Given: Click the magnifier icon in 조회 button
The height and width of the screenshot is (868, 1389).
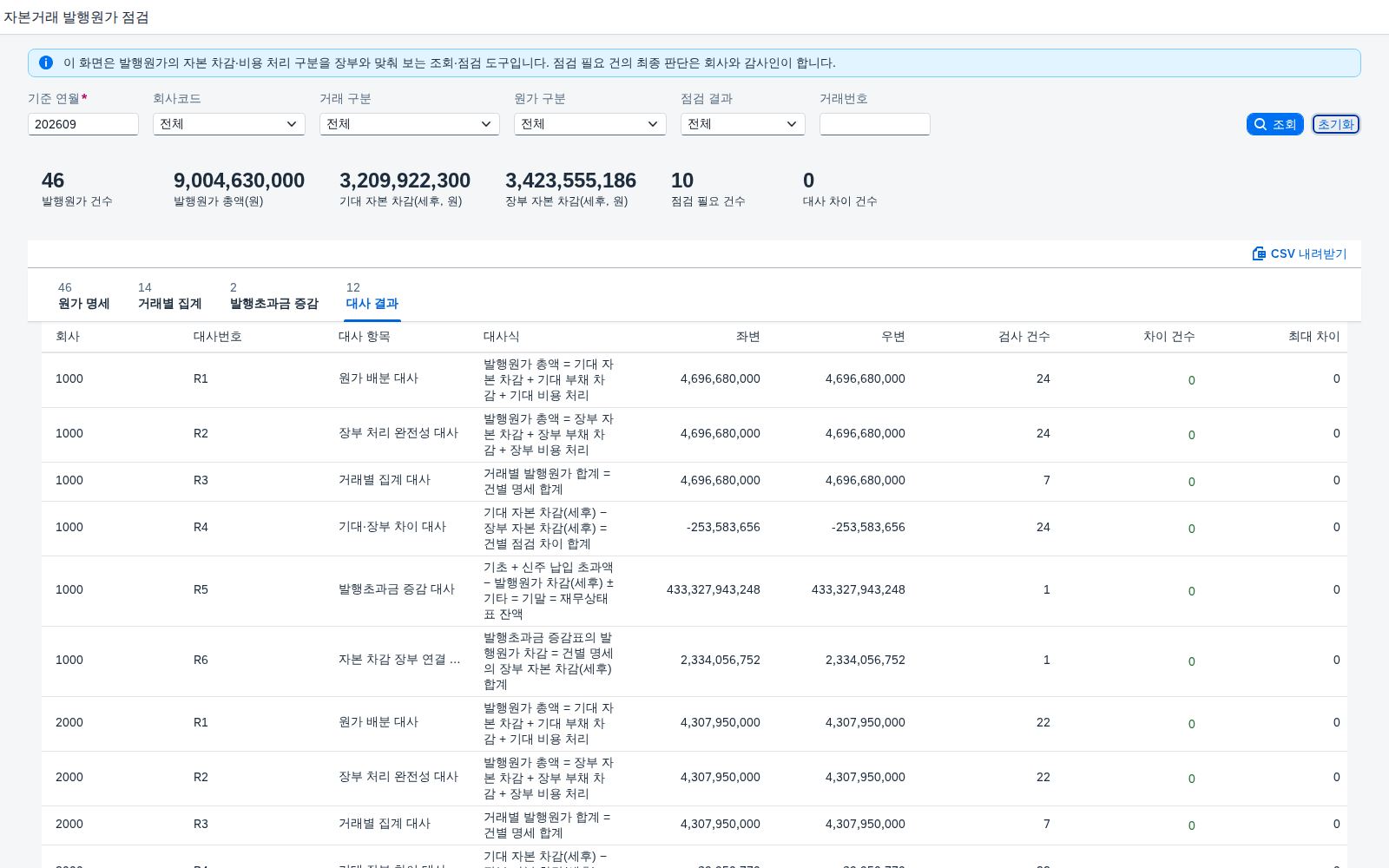Looking at the screenshot, I should coord(1261,124).
